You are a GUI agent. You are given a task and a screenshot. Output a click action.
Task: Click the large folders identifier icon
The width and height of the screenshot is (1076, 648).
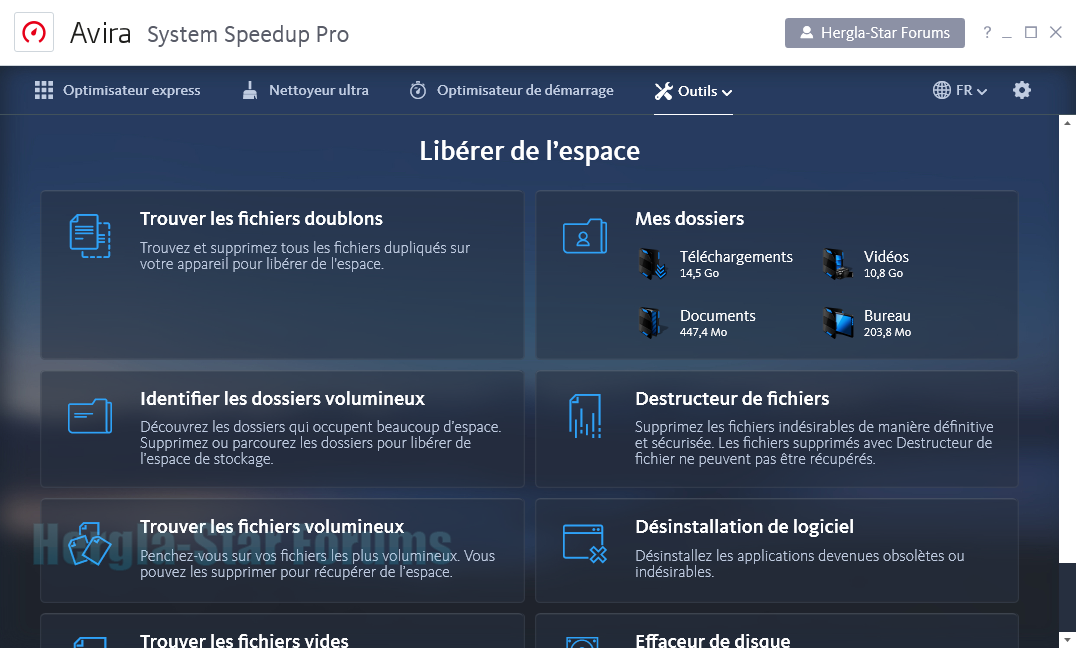point(90,416)
